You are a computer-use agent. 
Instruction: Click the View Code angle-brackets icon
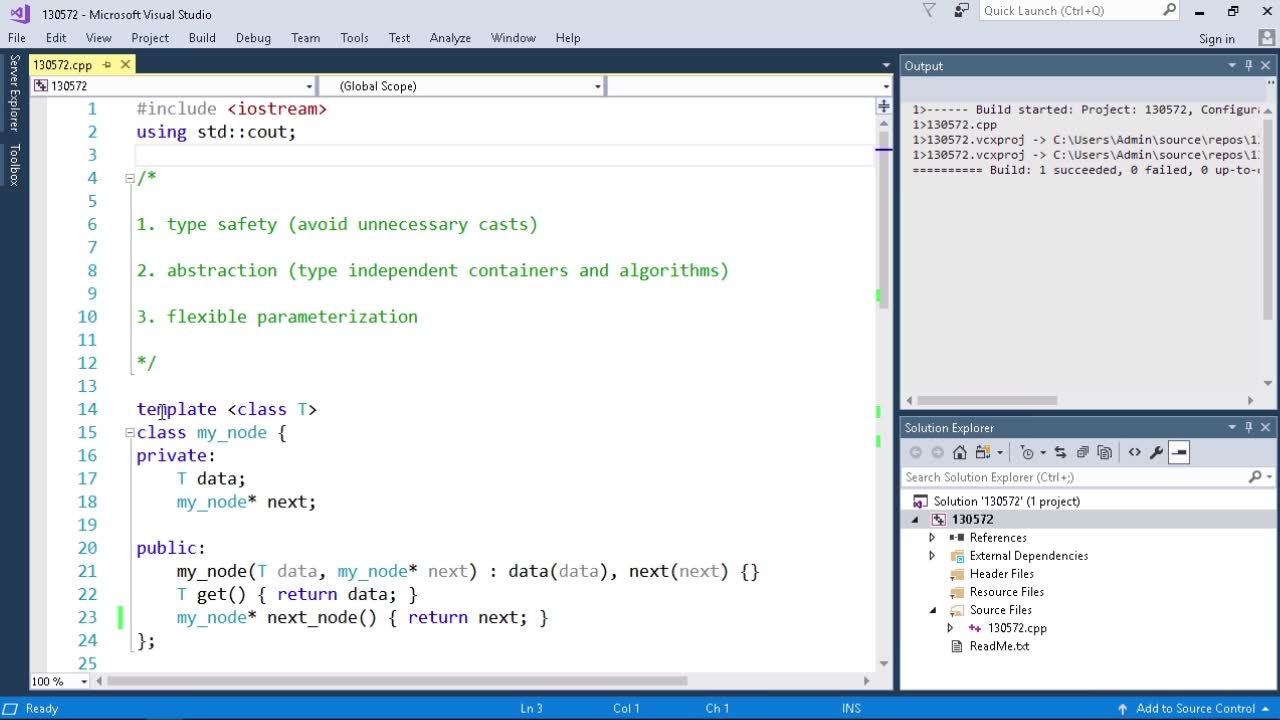[1134, 453]
